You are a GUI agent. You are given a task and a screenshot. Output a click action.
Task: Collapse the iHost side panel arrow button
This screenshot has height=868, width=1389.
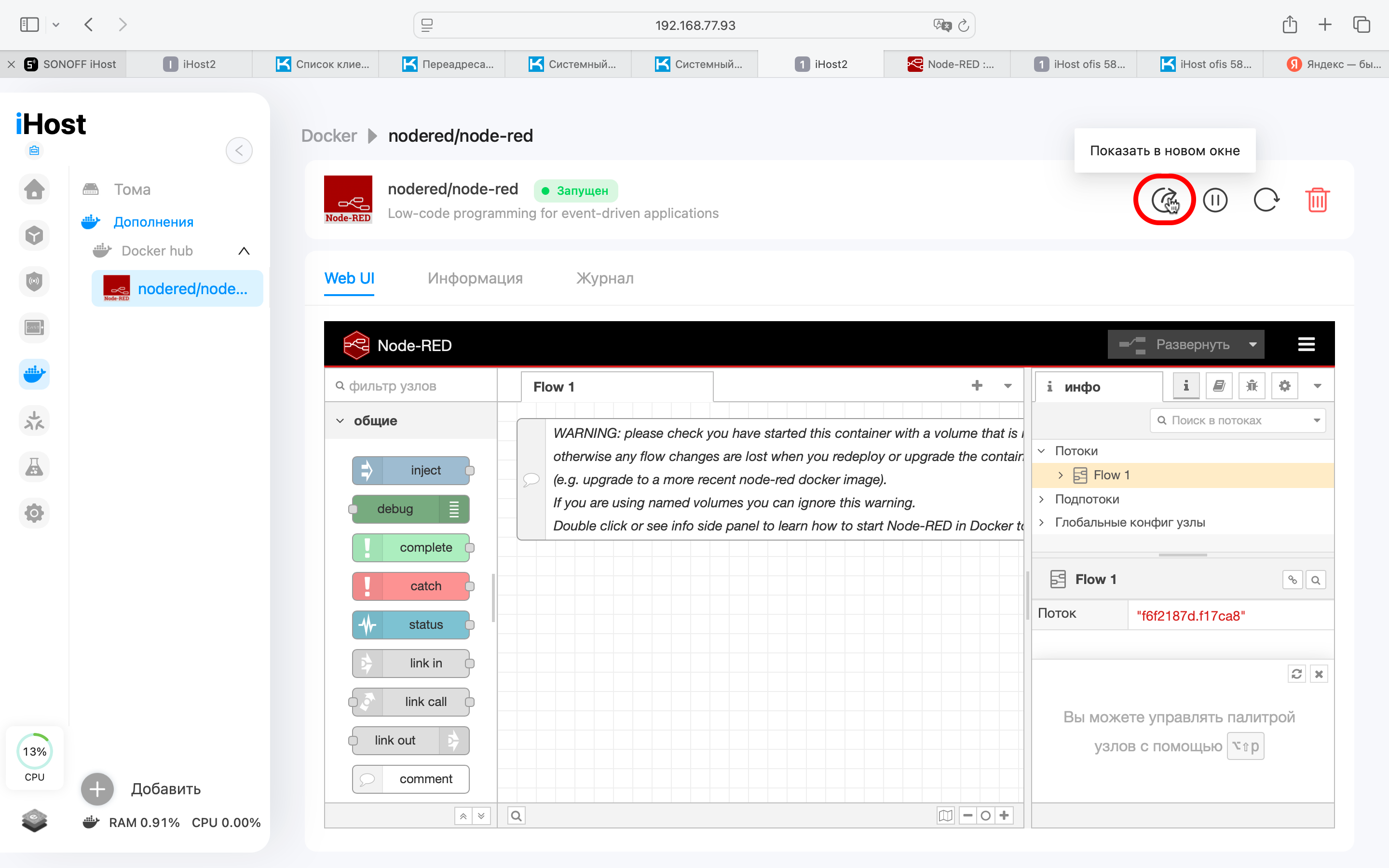pyautogui.click(x=239, y=150)
